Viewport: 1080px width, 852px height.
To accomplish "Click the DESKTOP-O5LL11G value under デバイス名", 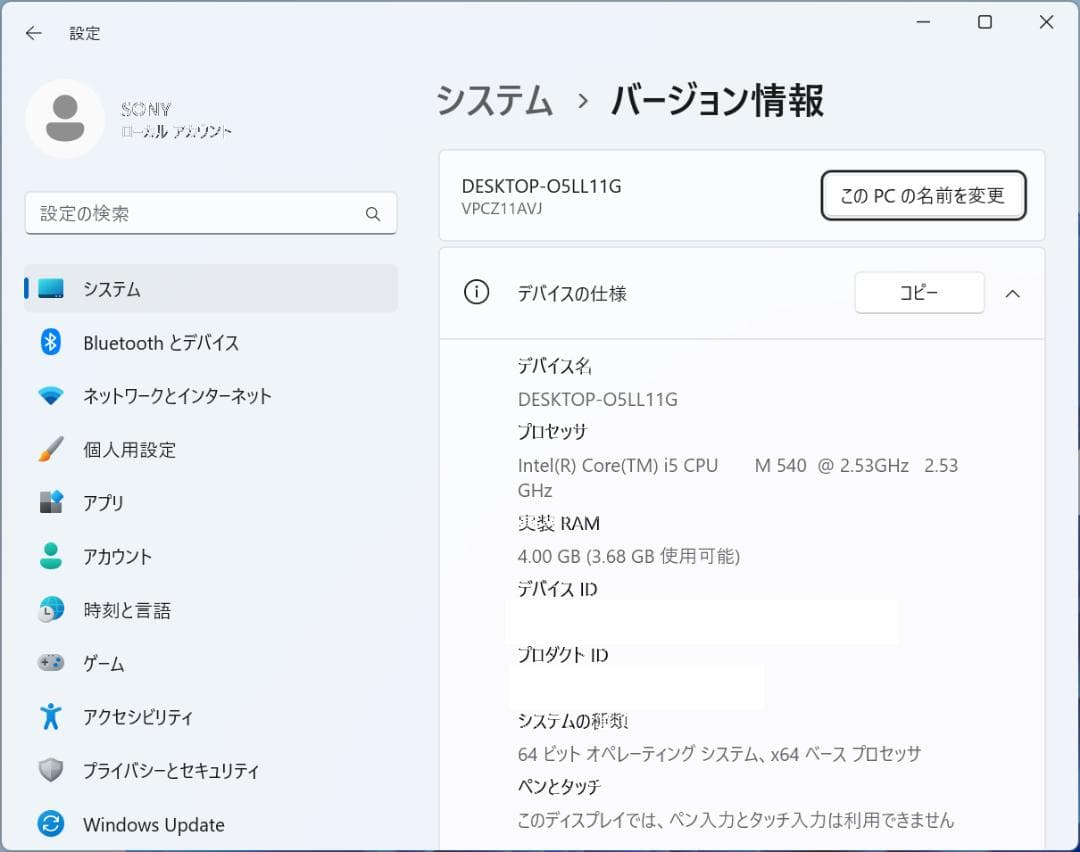I will tap(597, 399).
